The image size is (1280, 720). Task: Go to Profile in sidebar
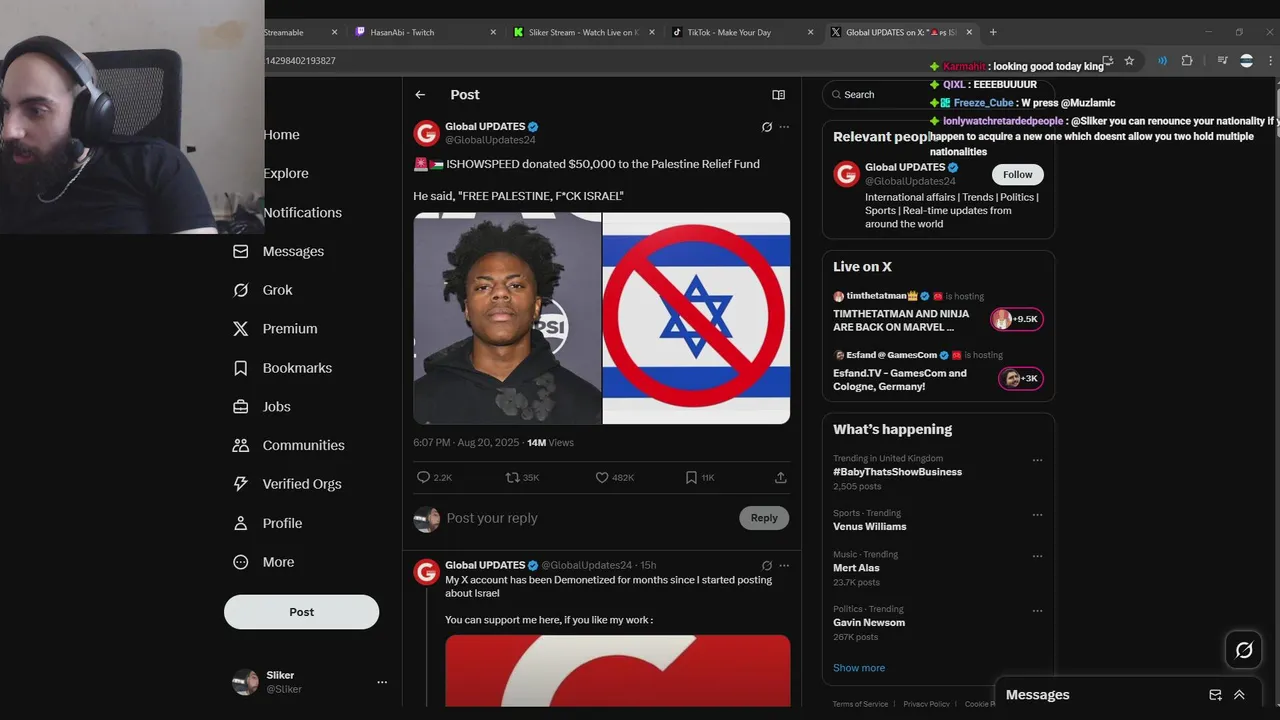point(266,523)
